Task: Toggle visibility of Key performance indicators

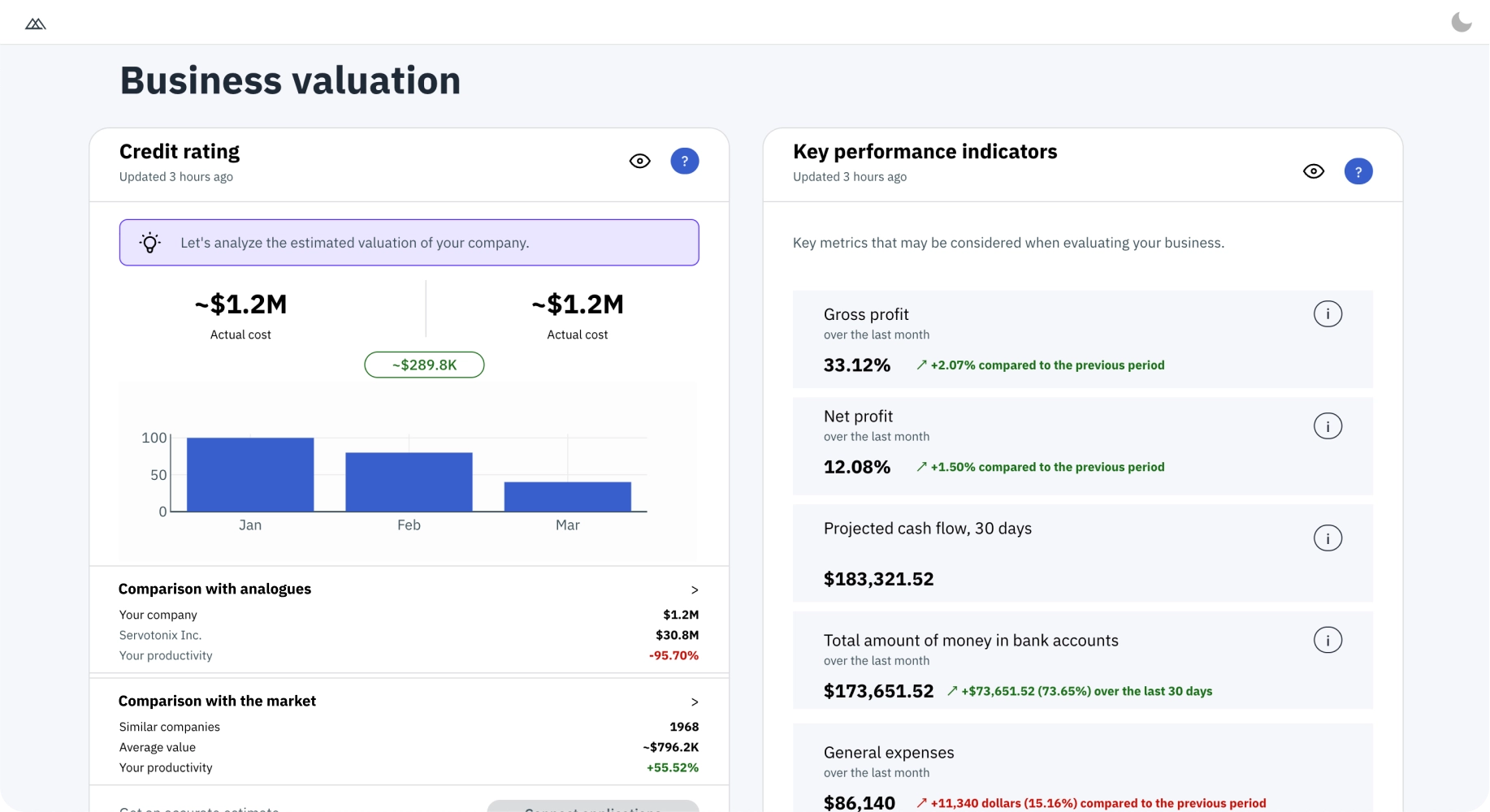Action: point(1314,171)
